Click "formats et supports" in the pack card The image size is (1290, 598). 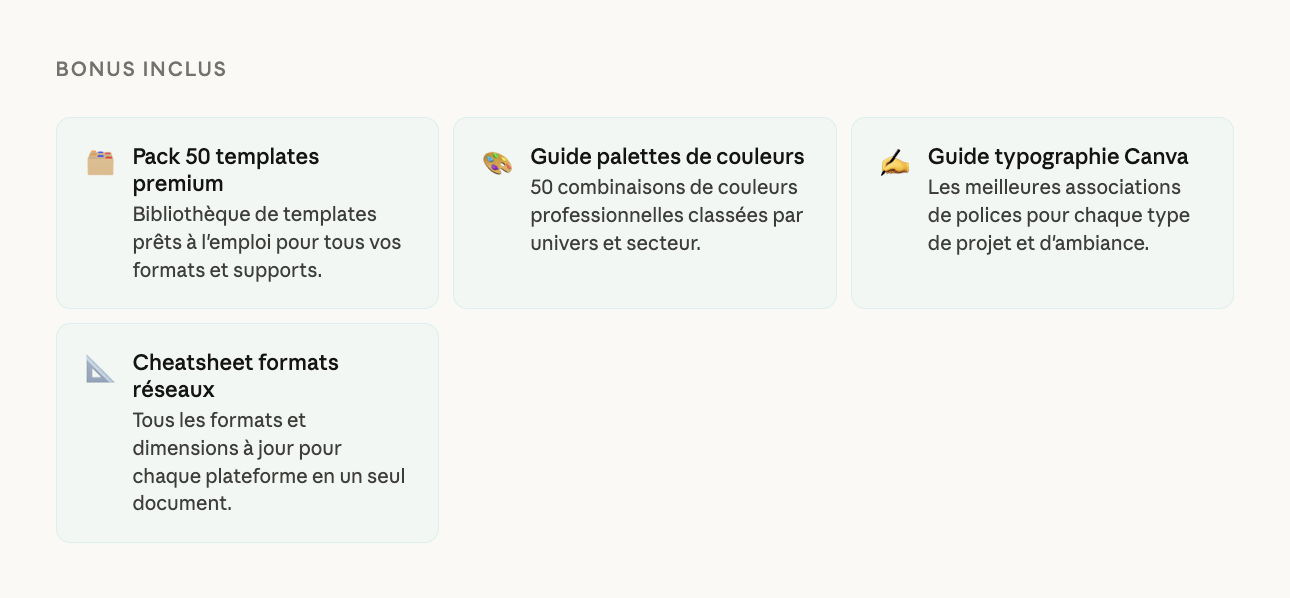[x=227, y=270]
